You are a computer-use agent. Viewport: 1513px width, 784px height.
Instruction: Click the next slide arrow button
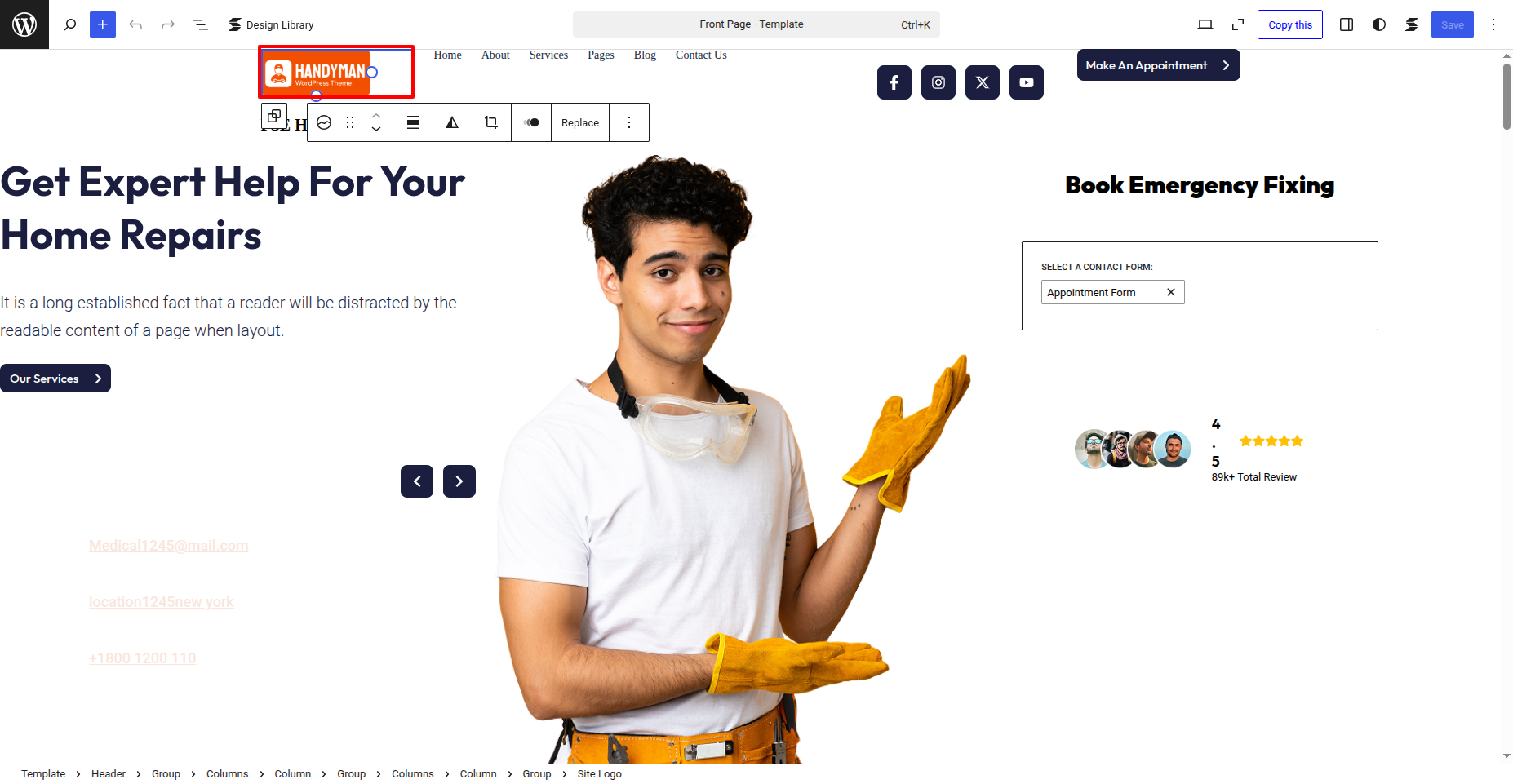[459, 481]
